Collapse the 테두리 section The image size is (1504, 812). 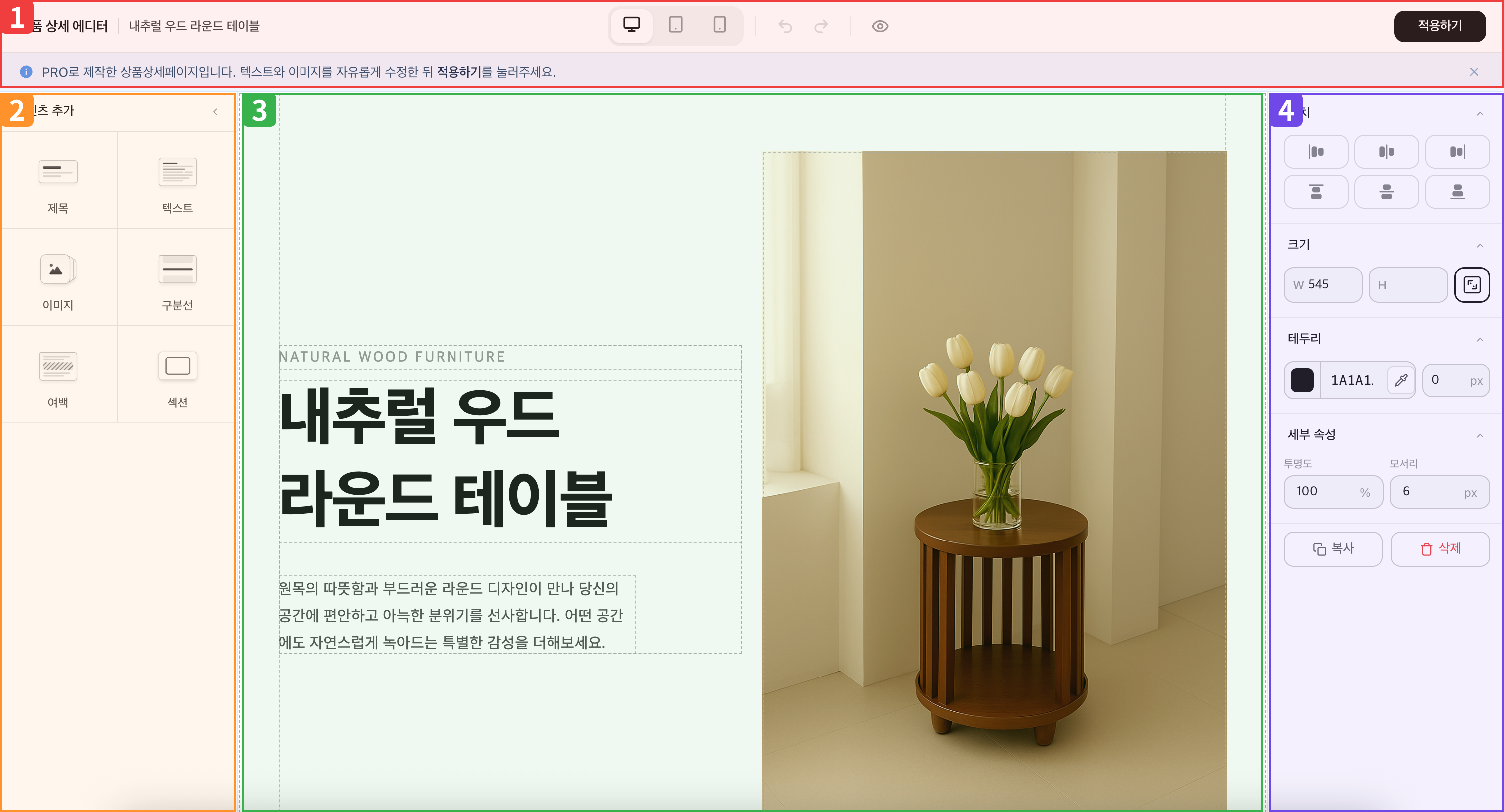point(1480,340)
